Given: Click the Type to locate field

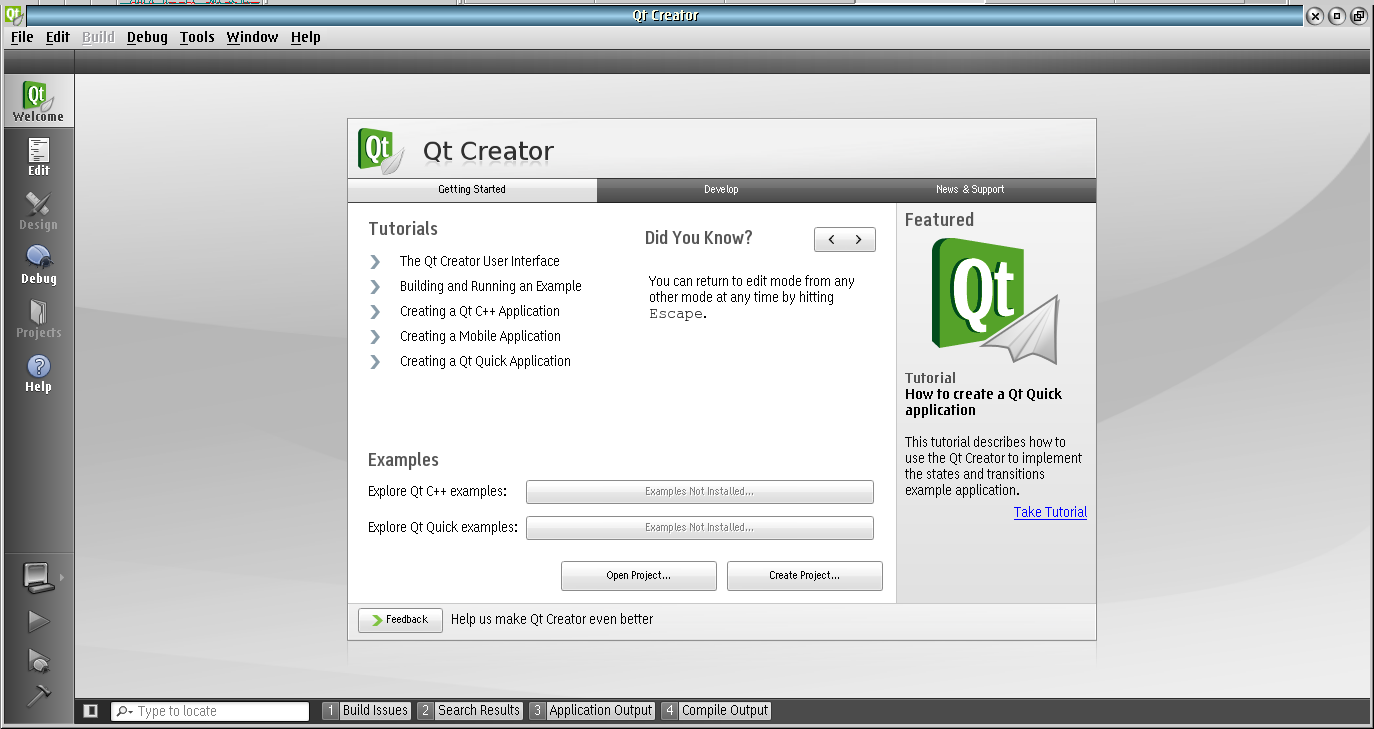Looking at the screenshot, I should click(210, 711).
